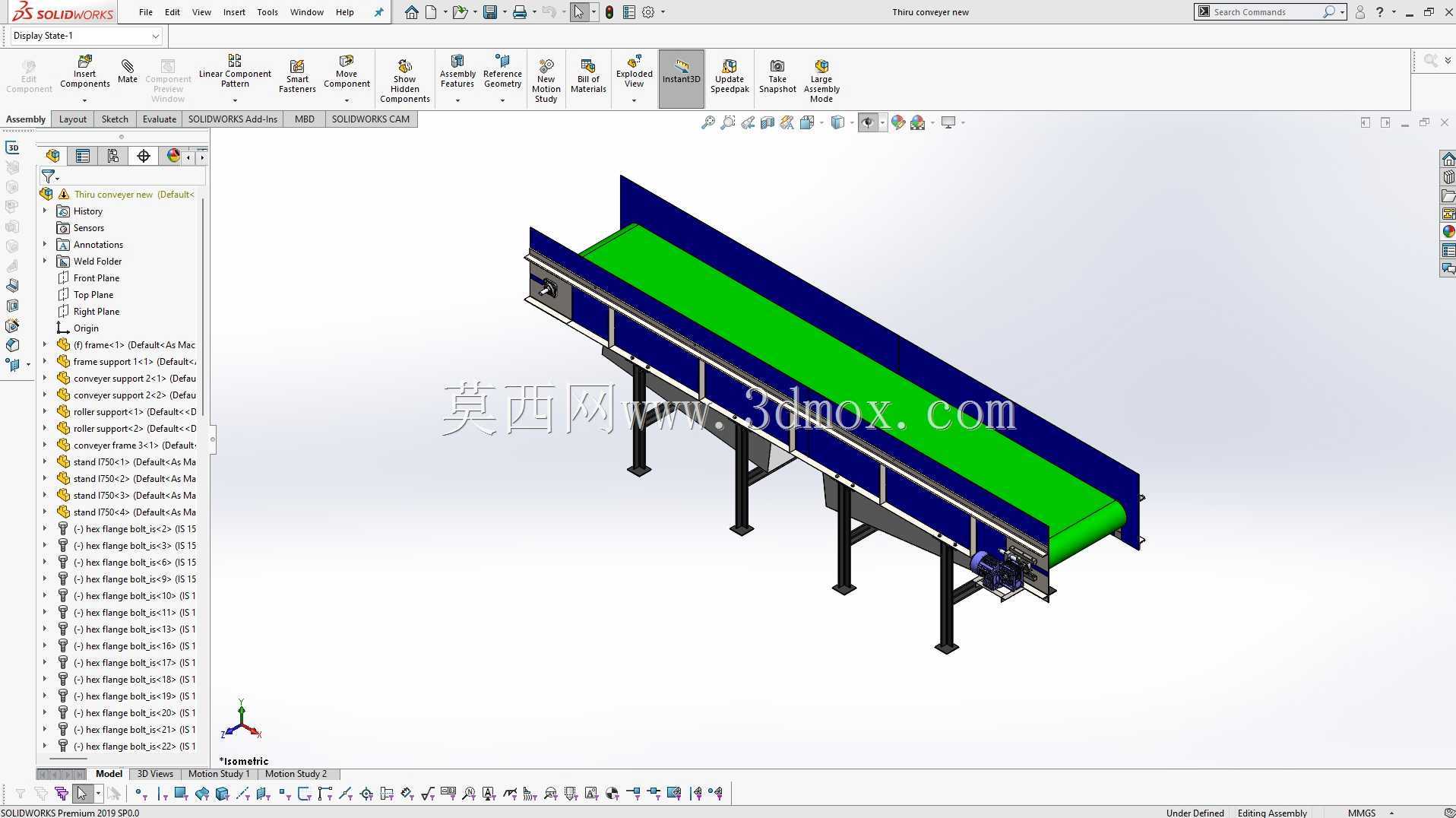Image resolution: width=1456 pixels, height=818 pixels.
Task: Select the Origin item in tree
Action: point(86,328)
